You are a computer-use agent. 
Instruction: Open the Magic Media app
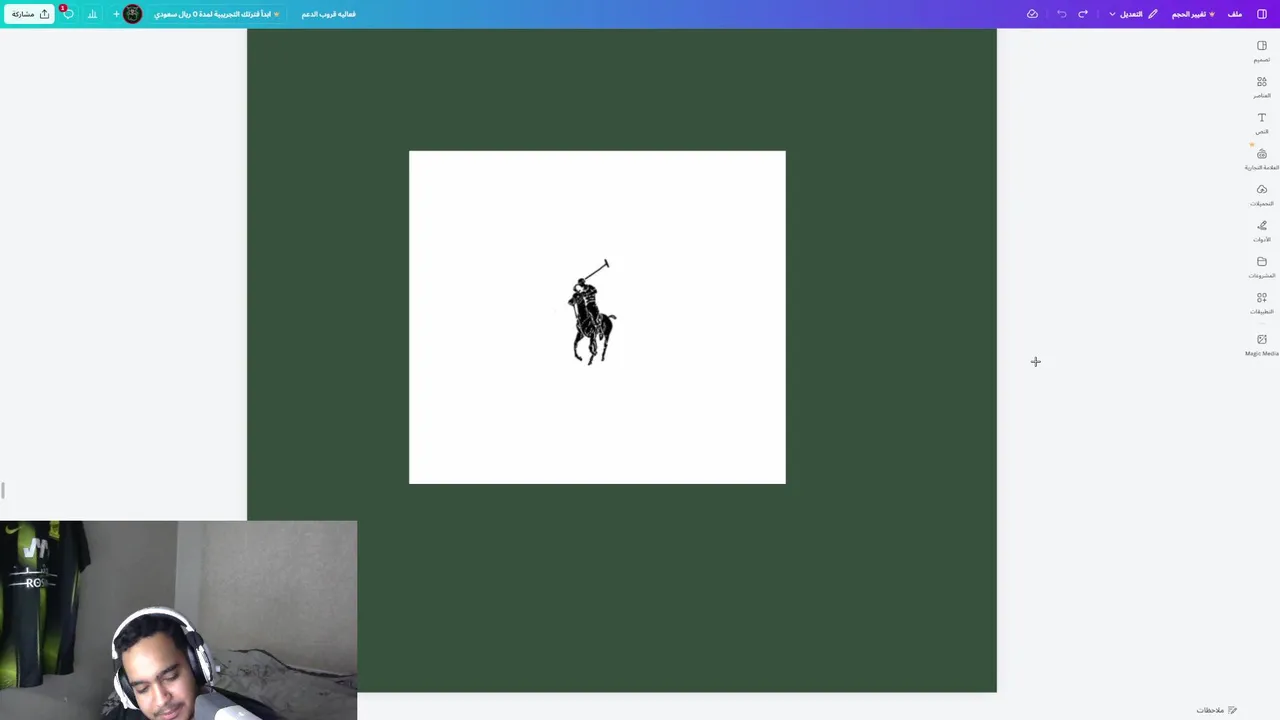pos(1261,345)
